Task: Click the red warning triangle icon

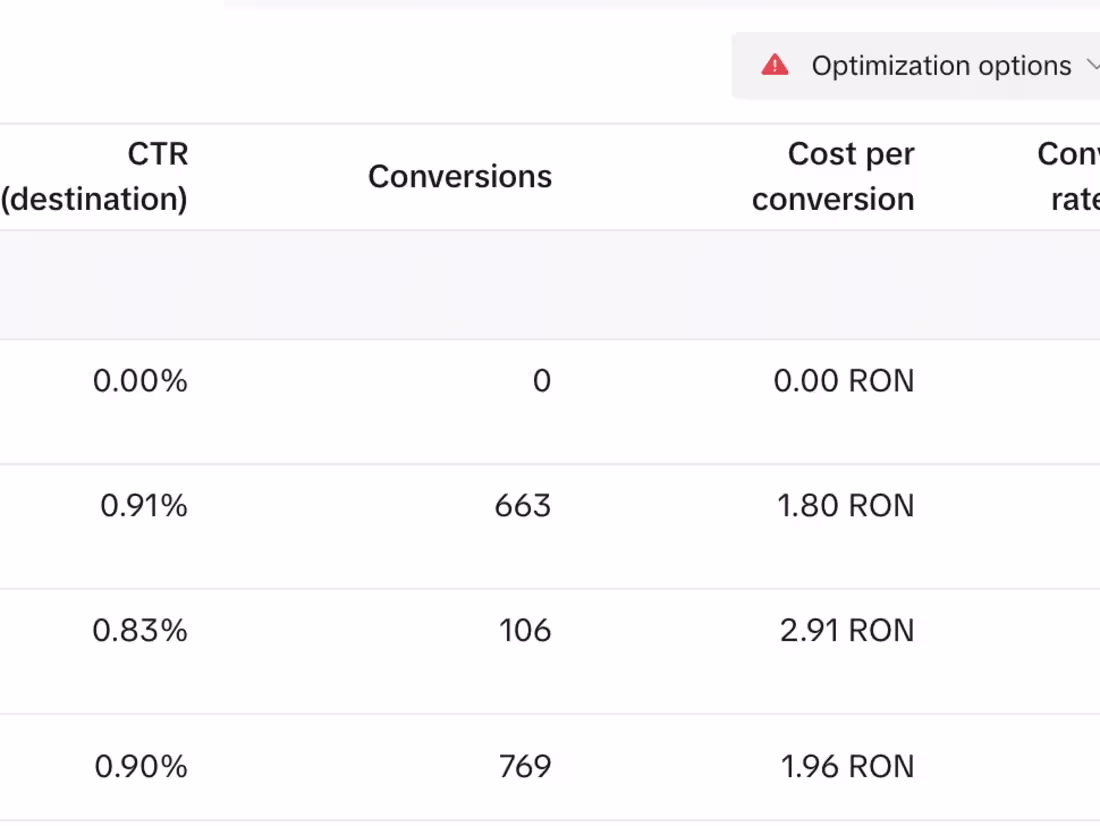Action: [774, 64]
